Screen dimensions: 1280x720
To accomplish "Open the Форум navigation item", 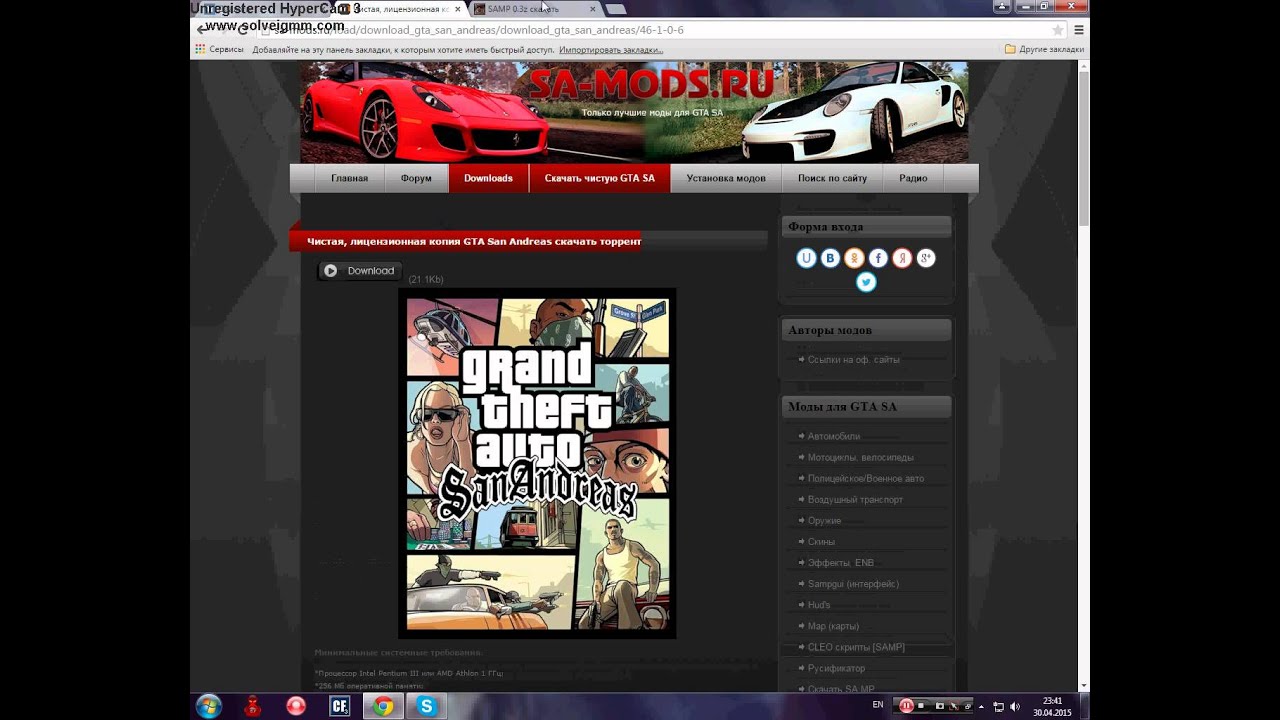I will tap(416, 178).
